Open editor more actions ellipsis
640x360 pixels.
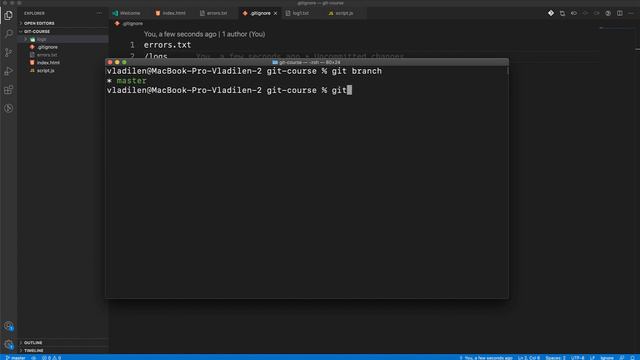631,13
